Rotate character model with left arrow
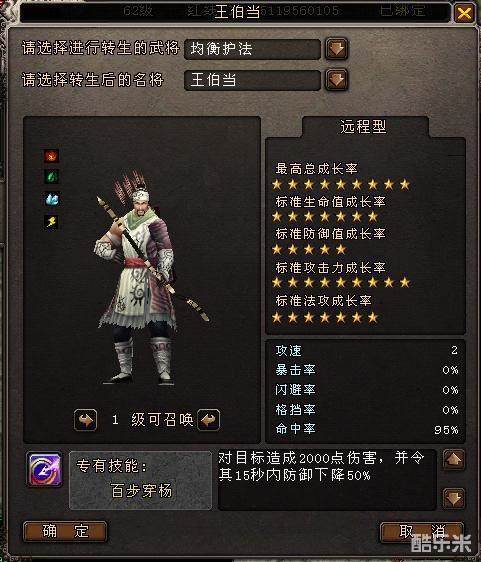Viewport: 481px width, 562px height. 85,420
